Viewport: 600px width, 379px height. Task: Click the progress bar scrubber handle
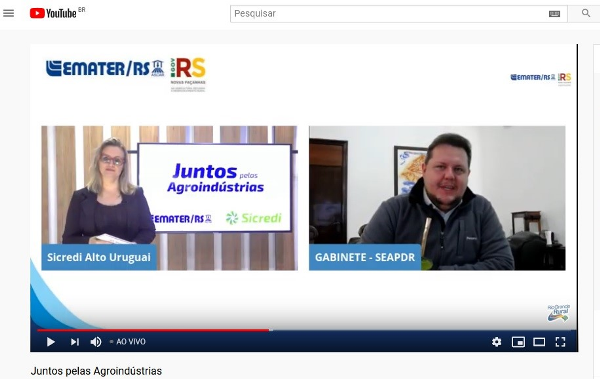(271, 330)
